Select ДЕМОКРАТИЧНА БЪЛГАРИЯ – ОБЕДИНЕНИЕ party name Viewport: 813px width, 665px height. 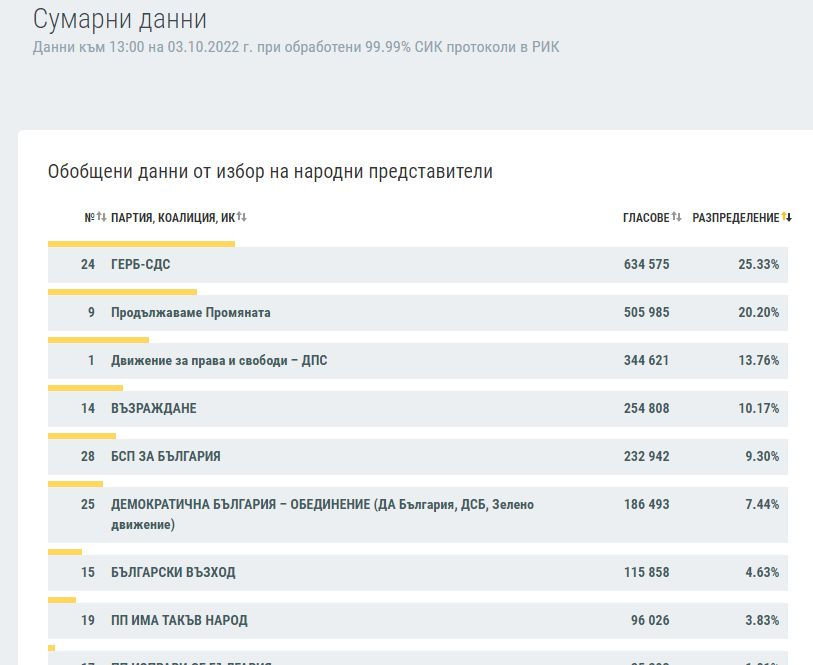click(x=323, y=514)
